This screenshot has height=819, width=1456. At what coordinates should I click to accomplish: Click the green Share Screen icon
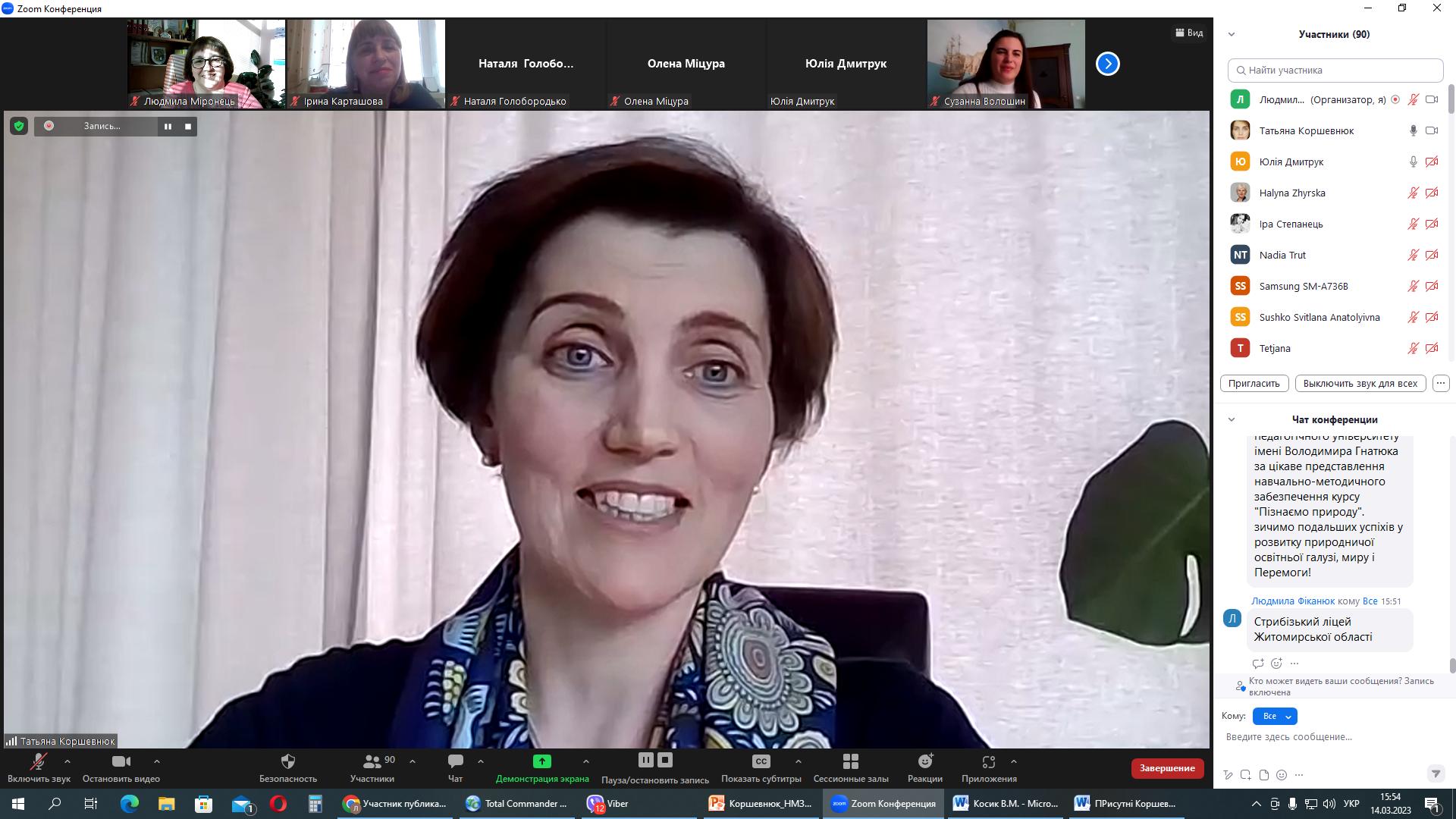pos(541,761)
